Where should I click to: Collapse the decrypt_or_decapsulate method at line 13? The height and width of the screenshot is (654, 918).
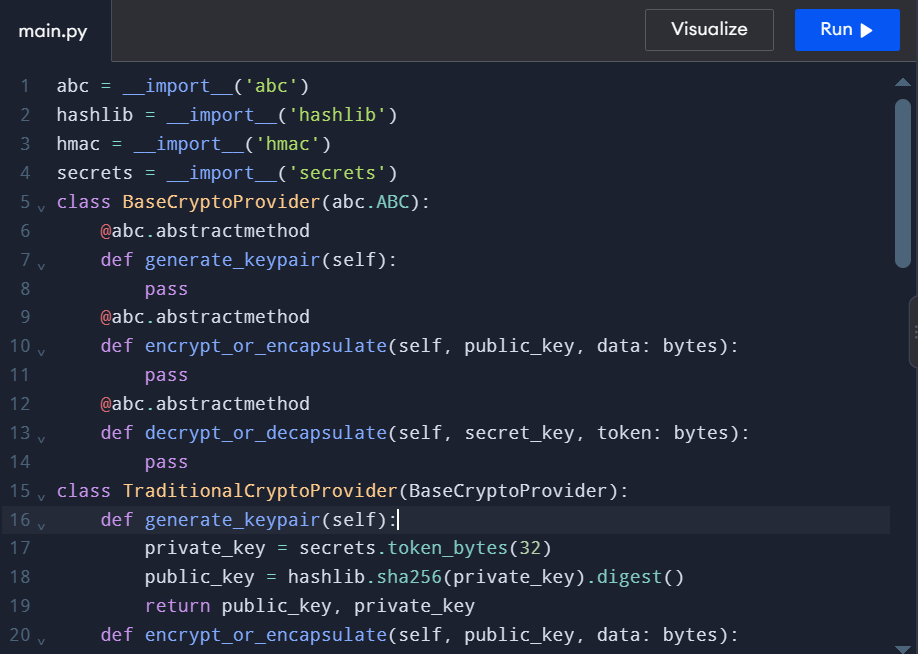tap(41, 438)
